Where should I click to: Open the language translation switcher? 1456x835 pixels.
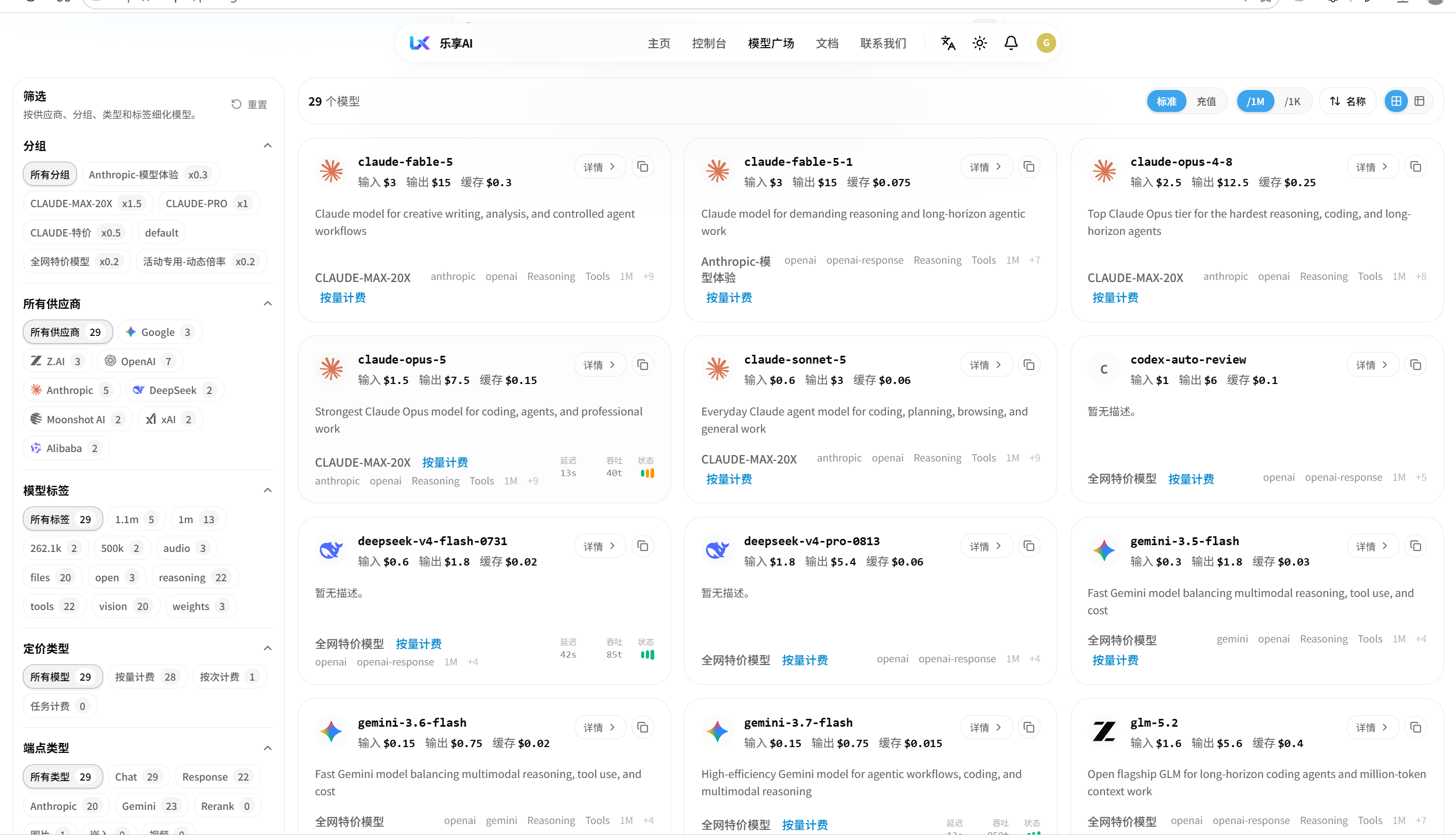(x=948, y=43)
